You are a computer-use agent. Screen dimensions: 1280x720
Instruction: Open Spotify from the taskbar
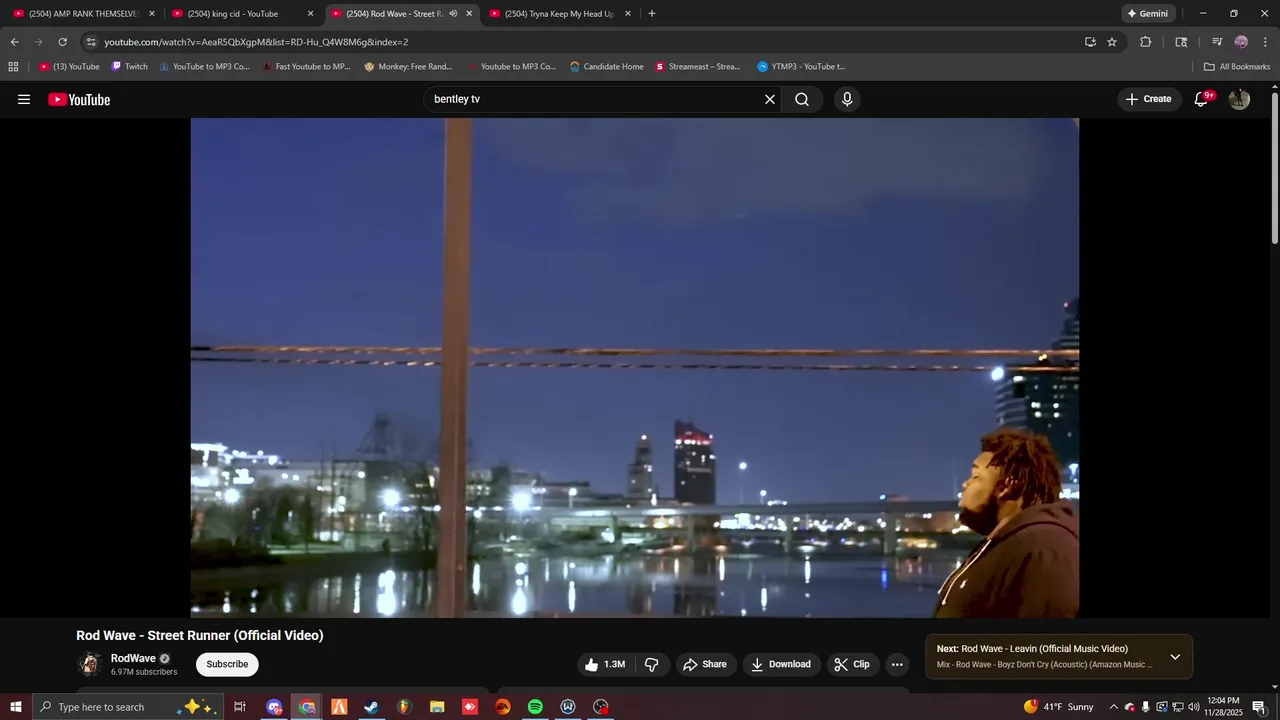[x=535, y=707]
